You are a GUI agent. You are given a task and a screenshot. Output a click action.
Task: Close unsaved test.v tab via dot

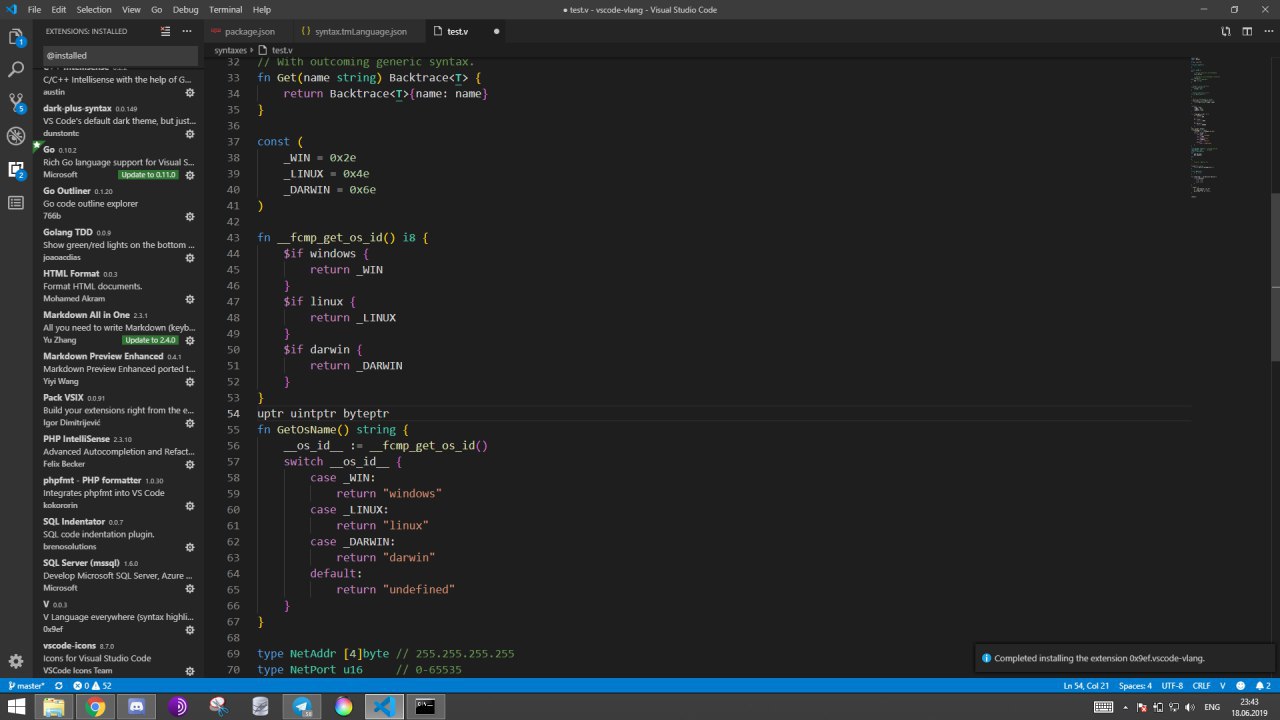tap(496, 31)
